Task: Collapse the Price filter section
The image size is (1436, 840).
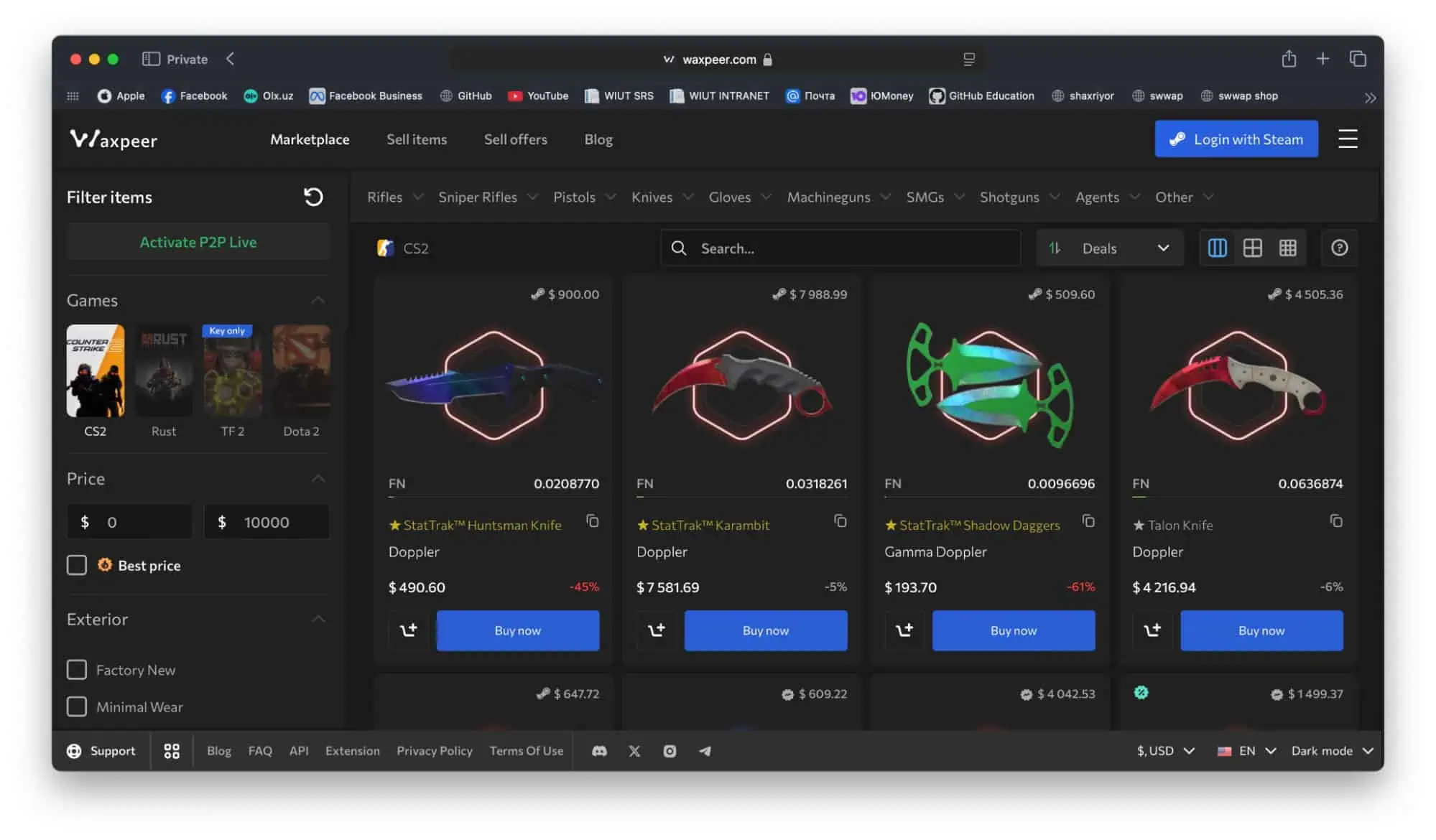Action: click(318, 478)
